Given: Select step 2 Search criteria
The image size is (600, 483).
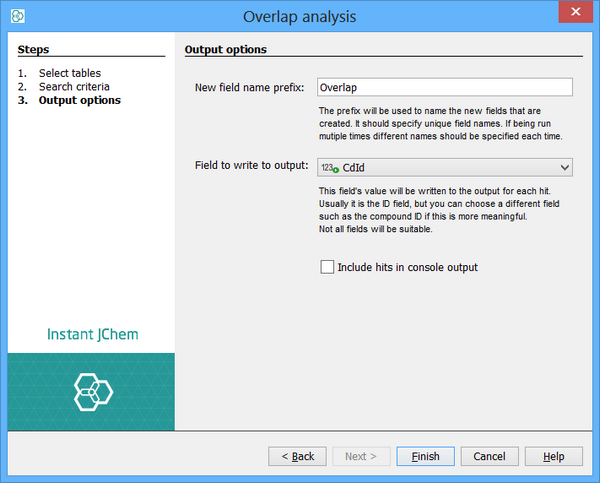Looking at the screenshot, I should (74, 87).
